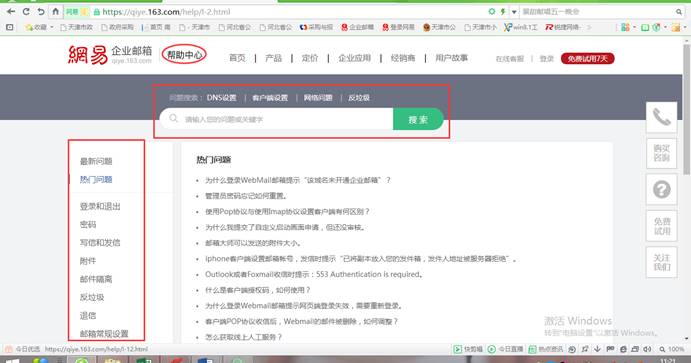The width and height of the screenshot is (691, 363).
Task: Open the 写信和发信 sidebar category
Action: tap(100, 242)
